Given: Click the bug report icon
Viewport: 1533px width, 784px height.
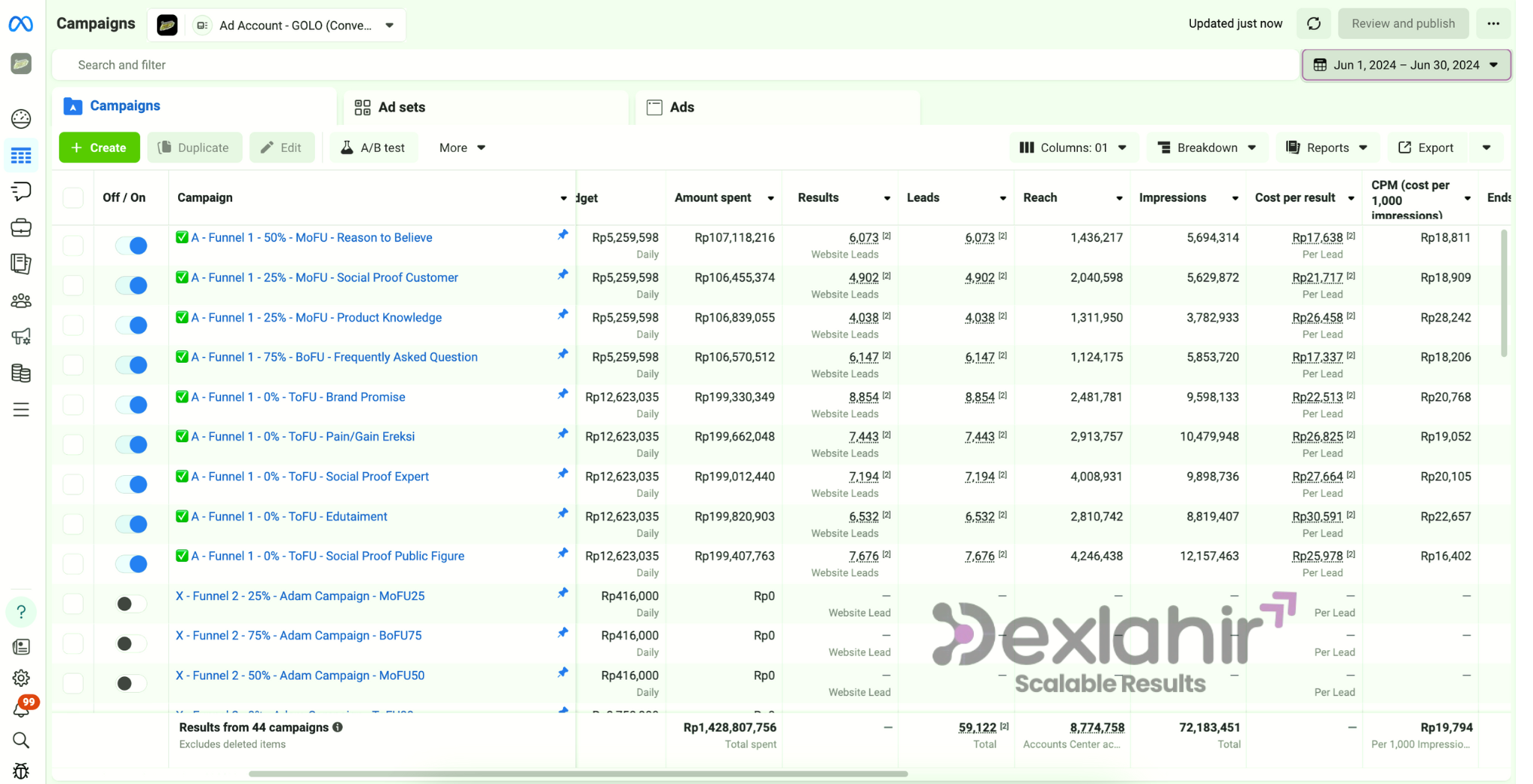Looking at the screenshot, I should tap(21, 771).
